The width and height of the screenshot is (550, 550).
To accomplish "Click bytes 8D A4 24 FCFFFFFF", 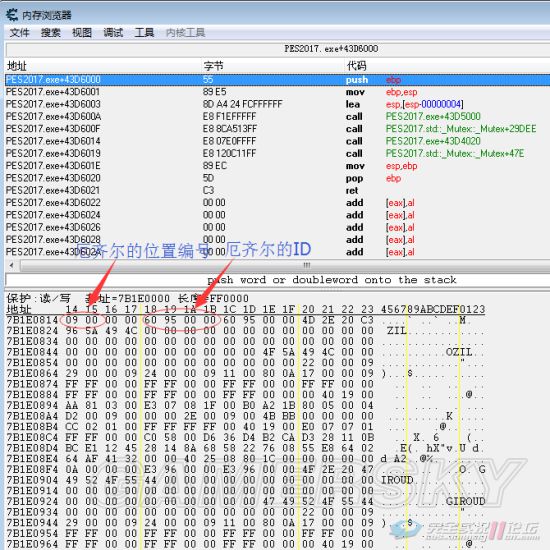I will tap(242, 104).
